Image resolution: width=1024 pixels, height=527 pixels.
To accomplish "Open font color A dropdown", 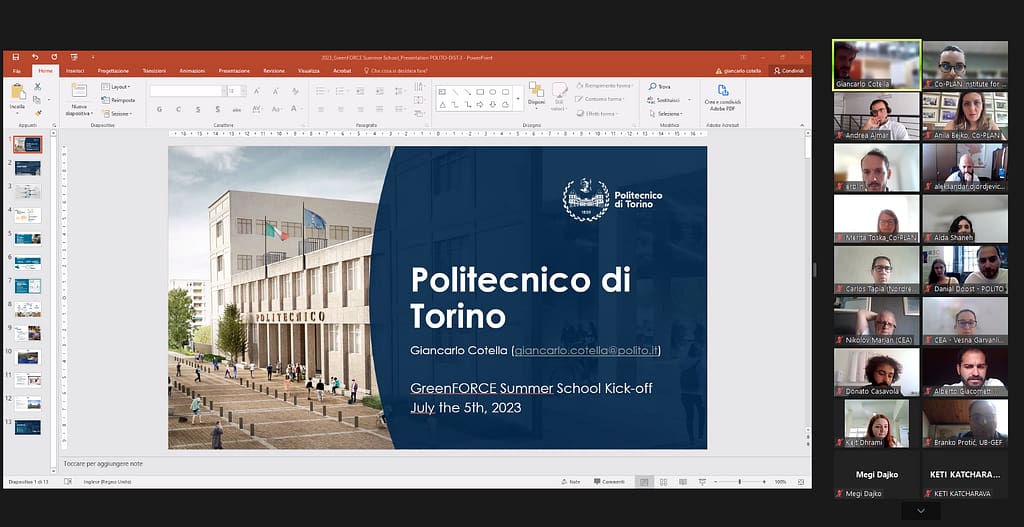I will pyautogui.click(x=296, y=109).
